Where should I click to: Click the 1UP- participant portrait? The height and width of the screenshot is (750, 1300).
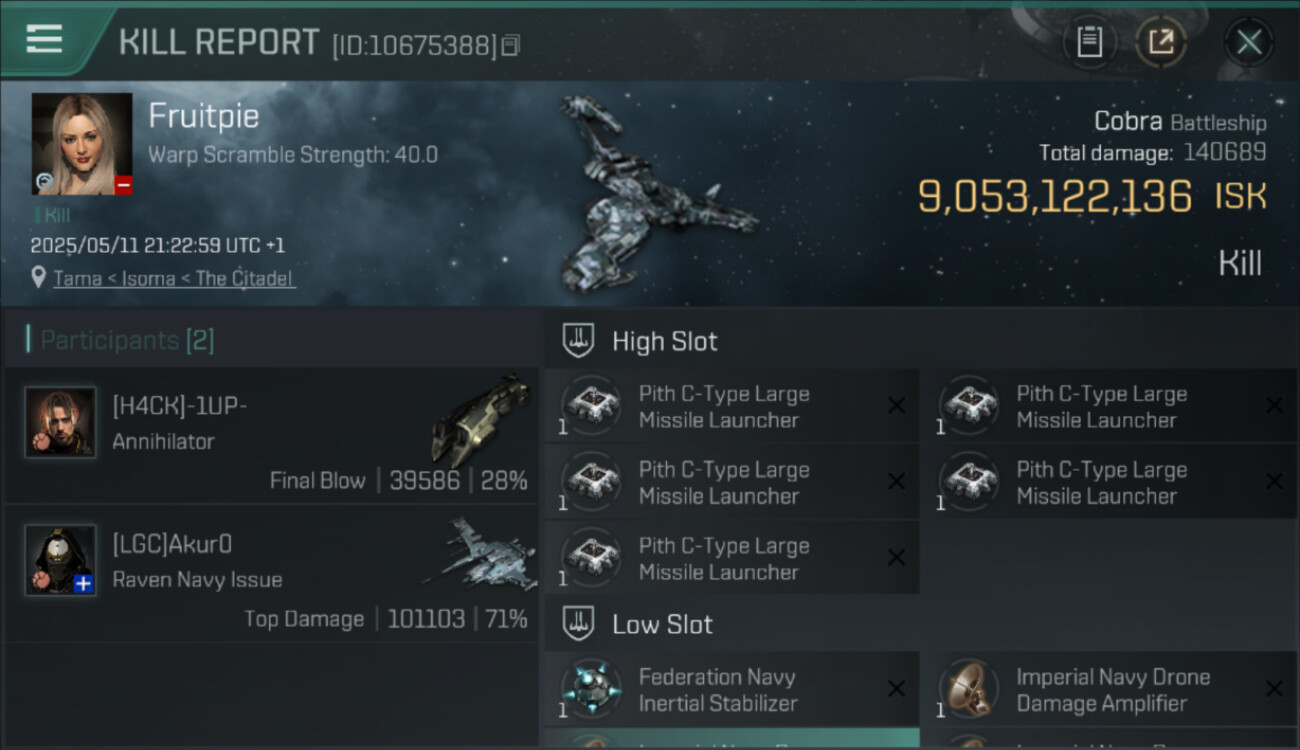coord(60,422)
